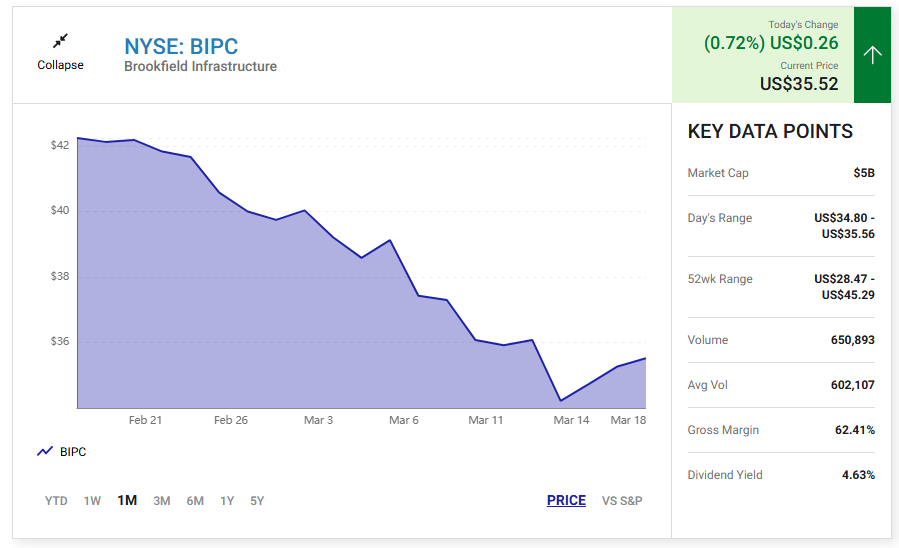Click the Feb 21 axis date label
899x548 pixels.
click(145, 420)
